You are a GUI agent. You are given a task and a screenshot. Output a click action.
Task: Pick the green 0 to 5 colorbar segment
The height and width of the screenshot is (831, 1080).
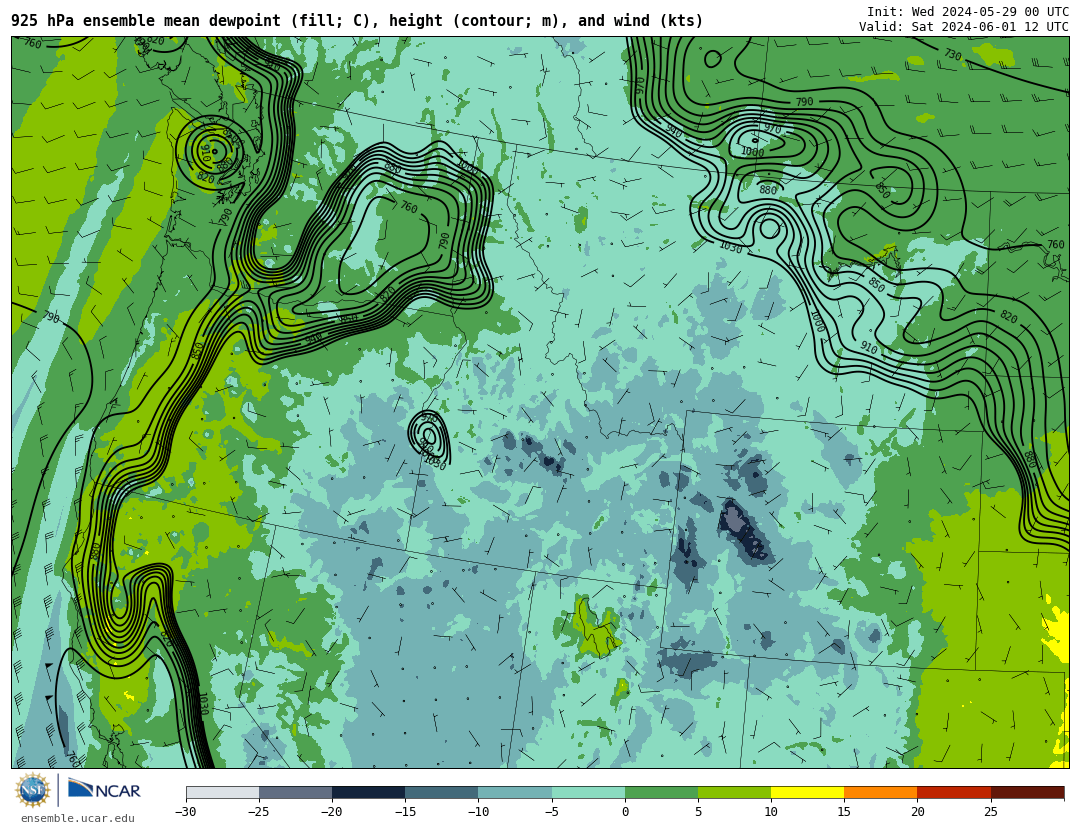661,792
